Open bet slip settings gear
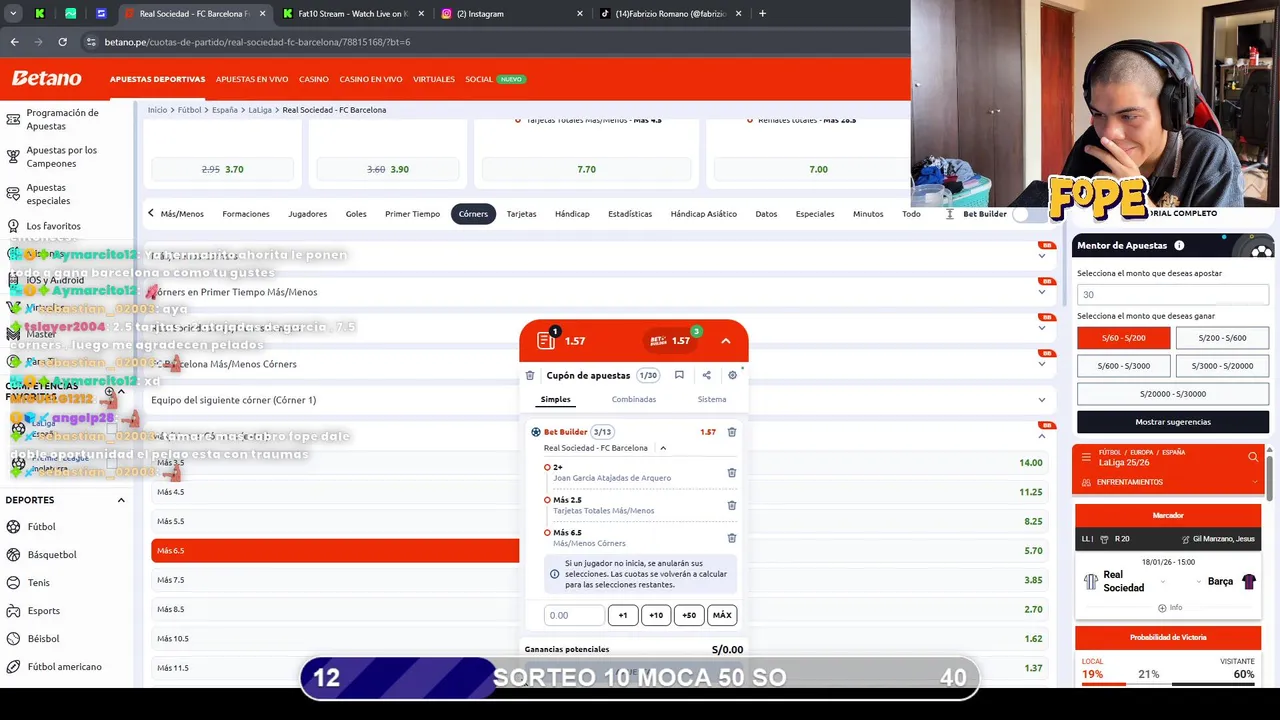The width and height of the screenshot is (1280, 720). point(732,375)
